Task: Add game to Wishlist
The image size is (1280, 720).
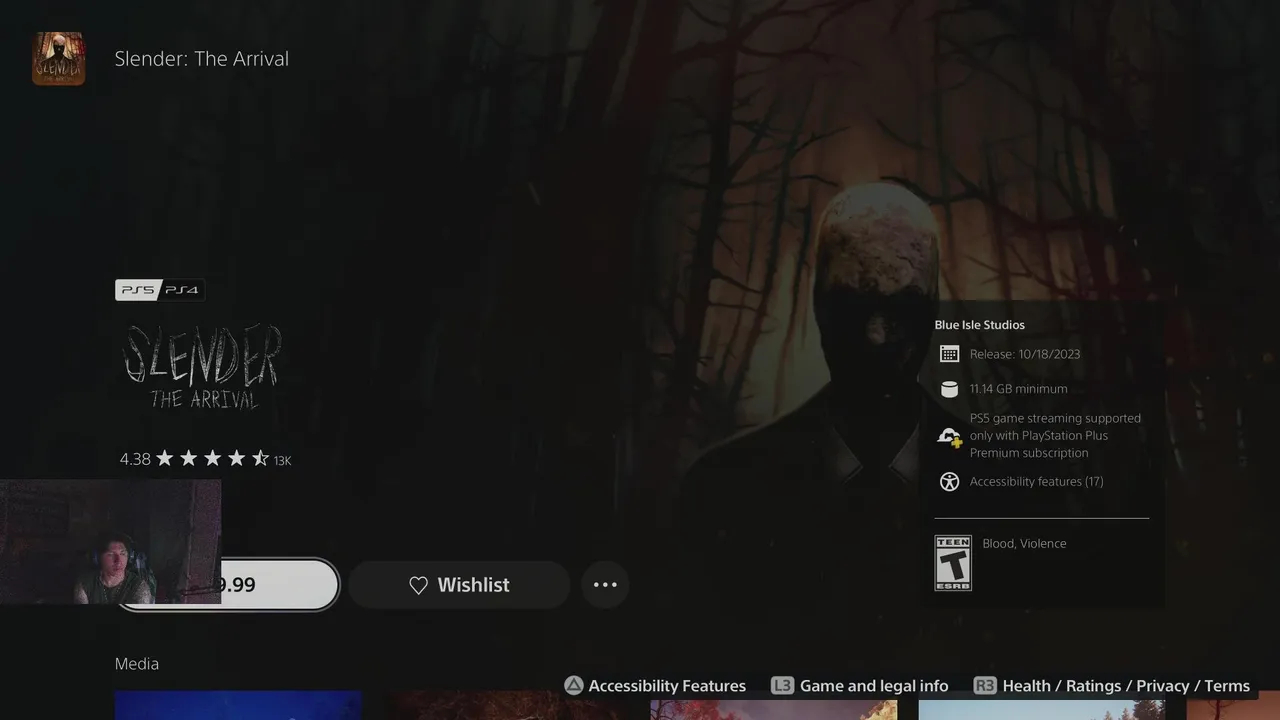Action: pos(459,585)
